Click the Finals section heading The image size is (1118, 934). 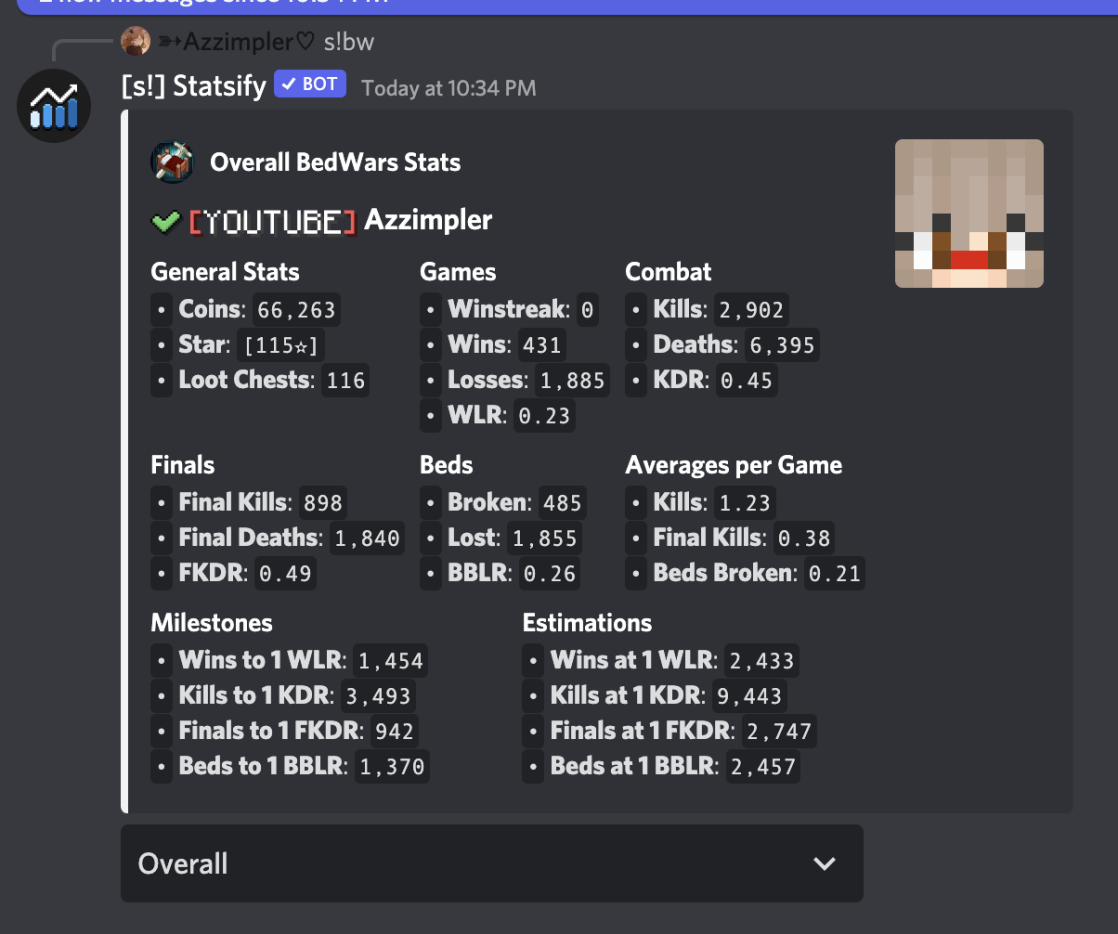(x=183, y=465)
